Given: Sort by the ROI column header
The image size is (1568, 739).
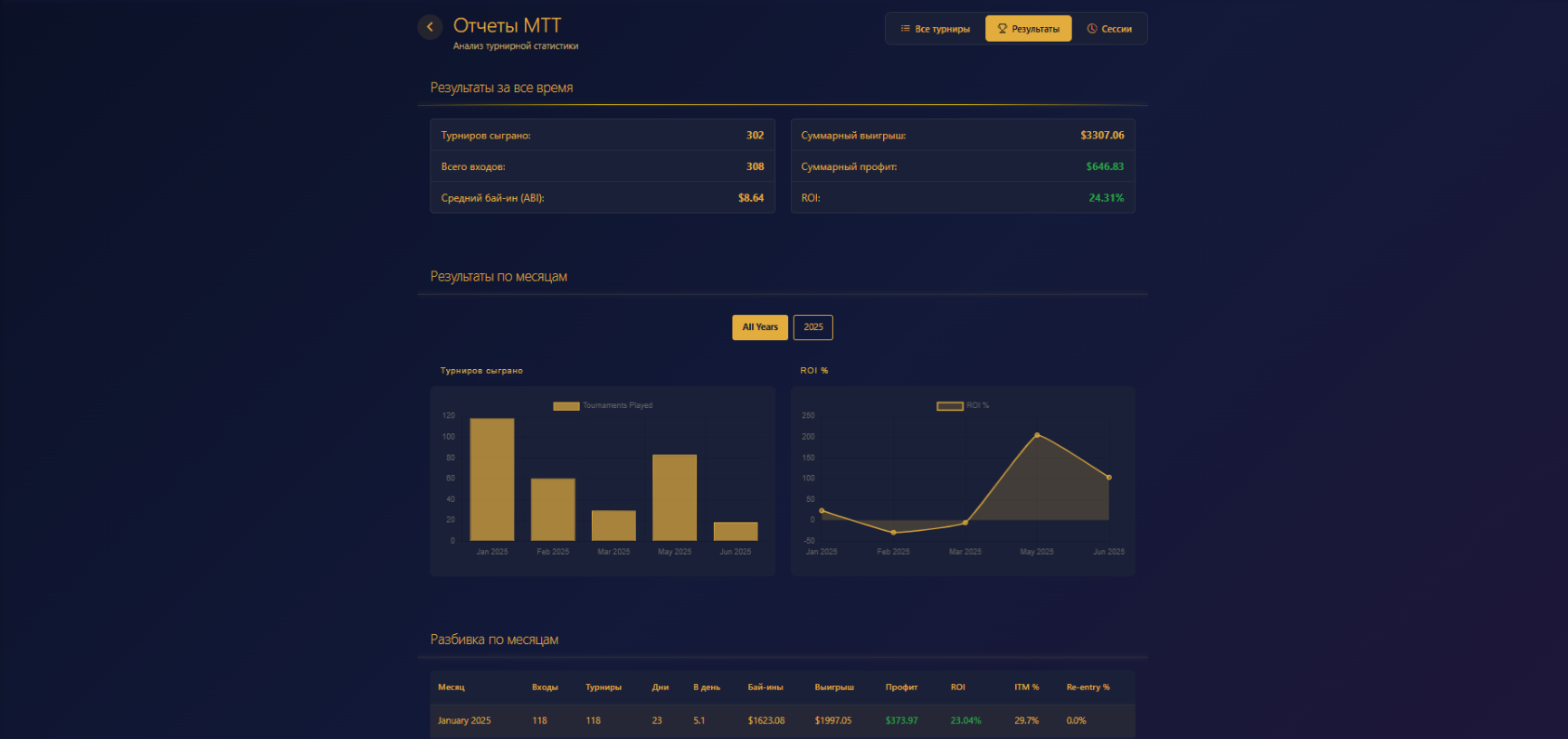Looking at the screenshot, I should click(x=958, y=688).
